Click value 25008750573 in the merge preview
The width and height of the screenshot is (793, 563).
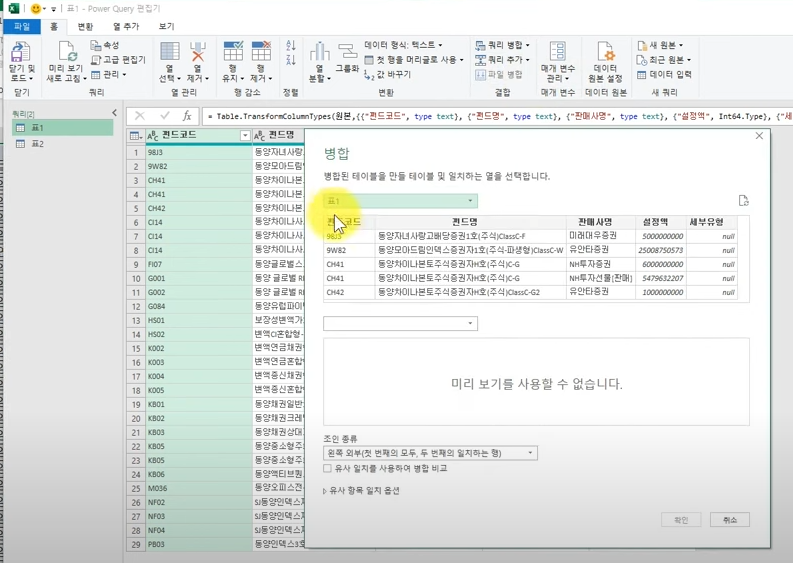(660, 250)
